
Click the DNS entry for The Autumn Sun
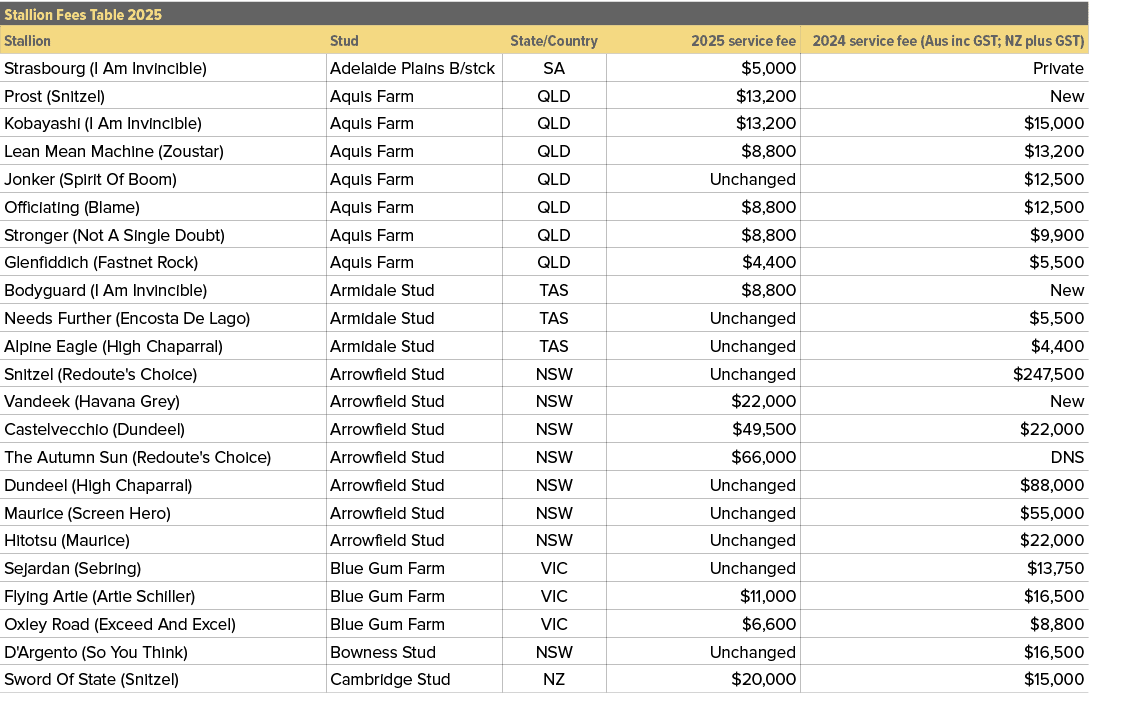(x=1065, y=457)
